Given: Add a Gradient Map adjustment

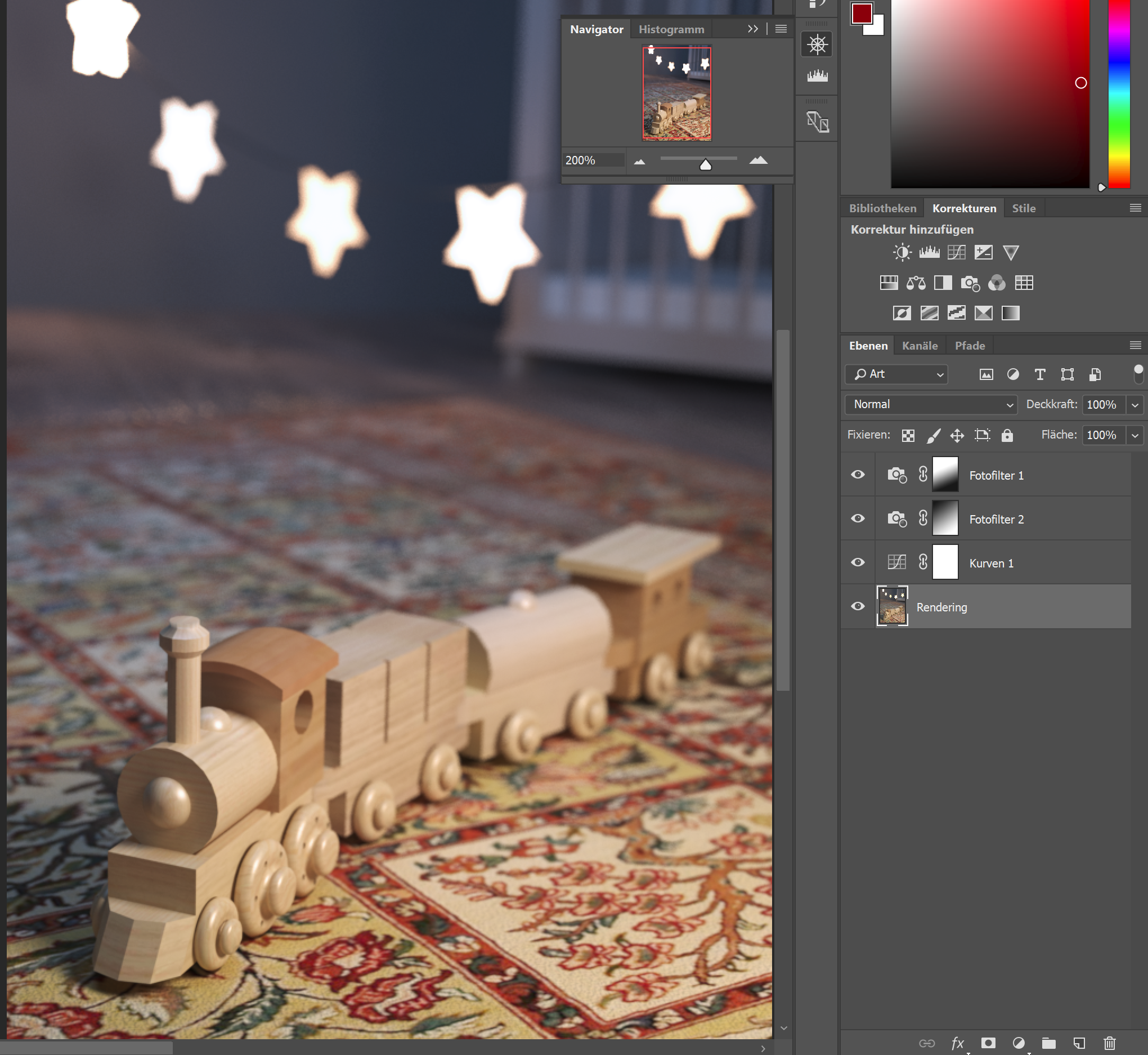Looking at the screenshot, I should tap(1011, 313).
